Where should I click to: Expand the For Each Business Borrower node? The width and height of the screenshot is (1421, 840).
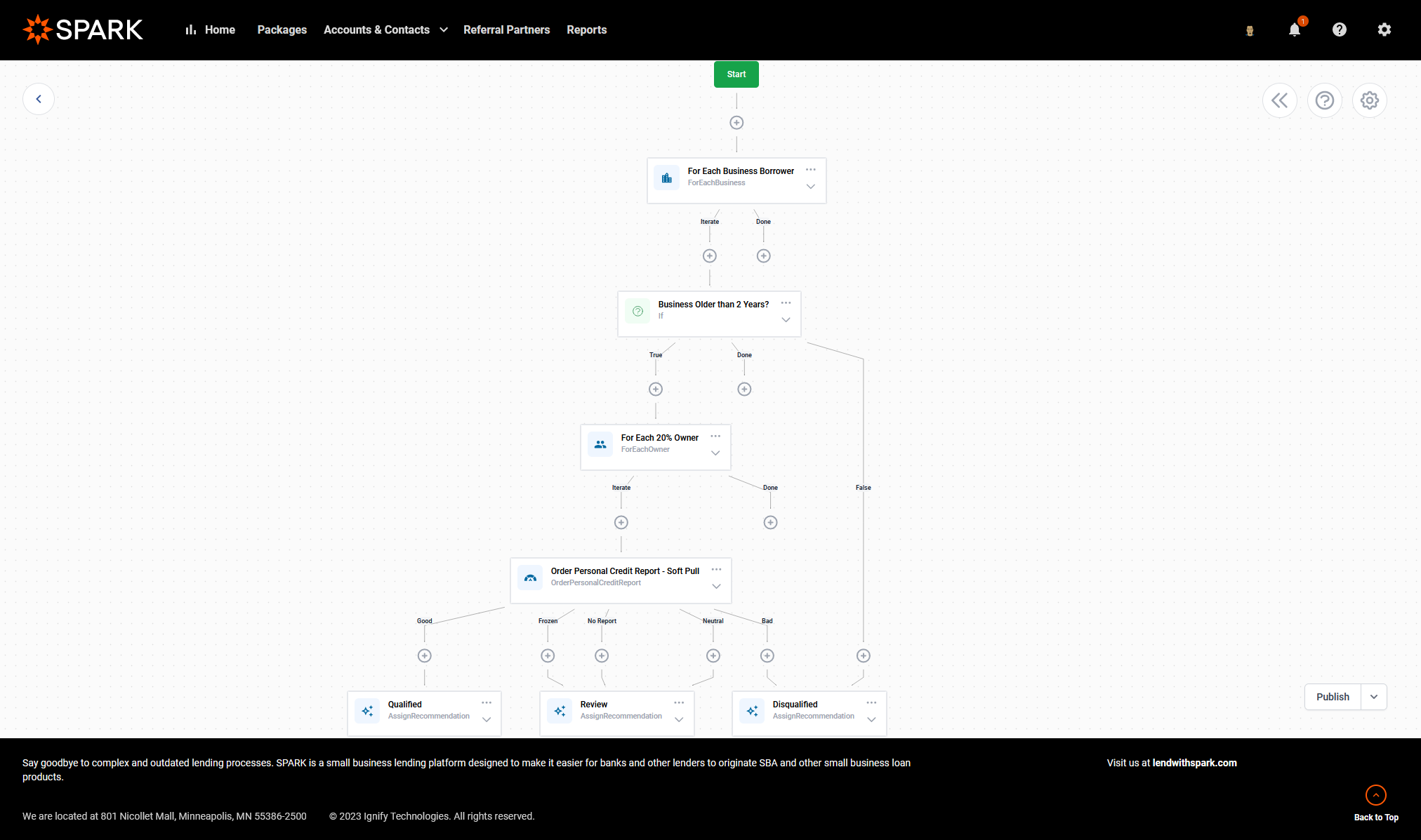click(811, 187)
